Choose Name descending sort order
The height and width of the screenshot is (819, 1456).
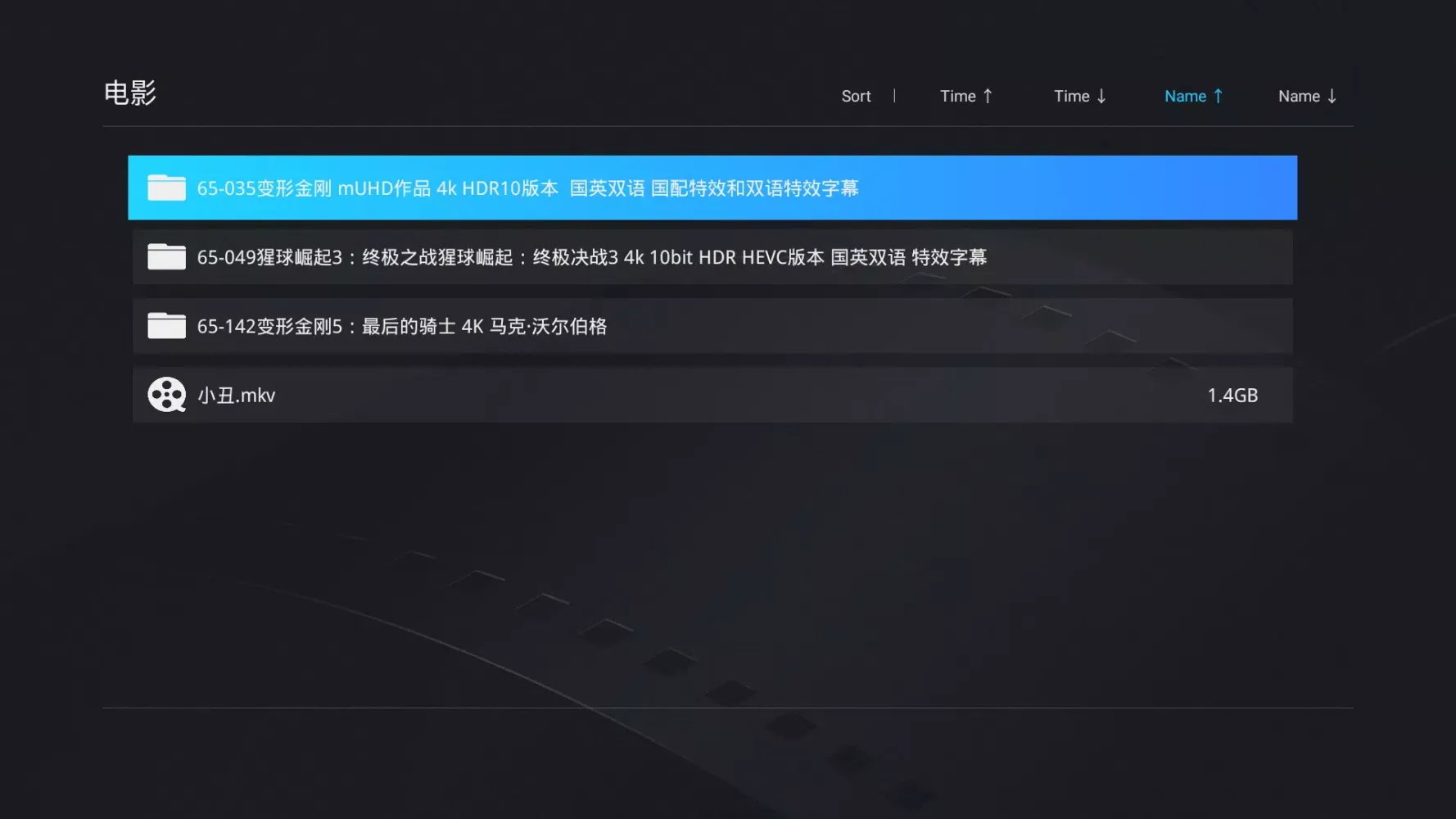1308,96
